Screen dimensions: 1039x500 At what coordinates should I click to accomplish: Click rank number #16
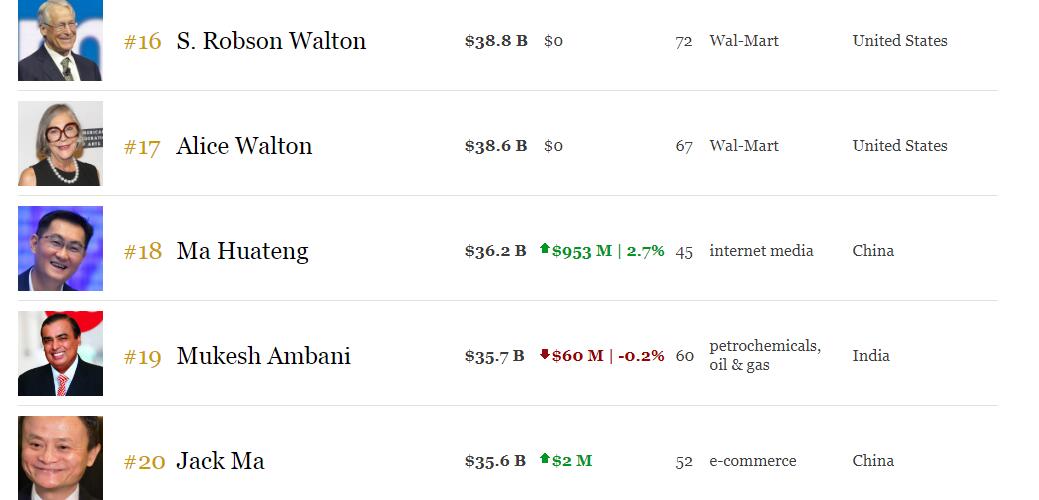[x=142, y=42]
